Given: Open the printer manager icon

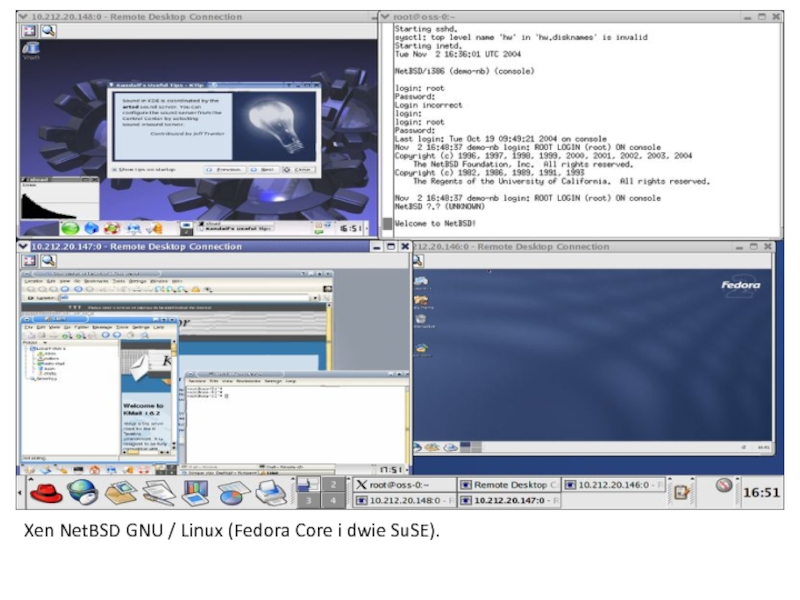Looking at the screenshot, I should (x=271, y=493).
